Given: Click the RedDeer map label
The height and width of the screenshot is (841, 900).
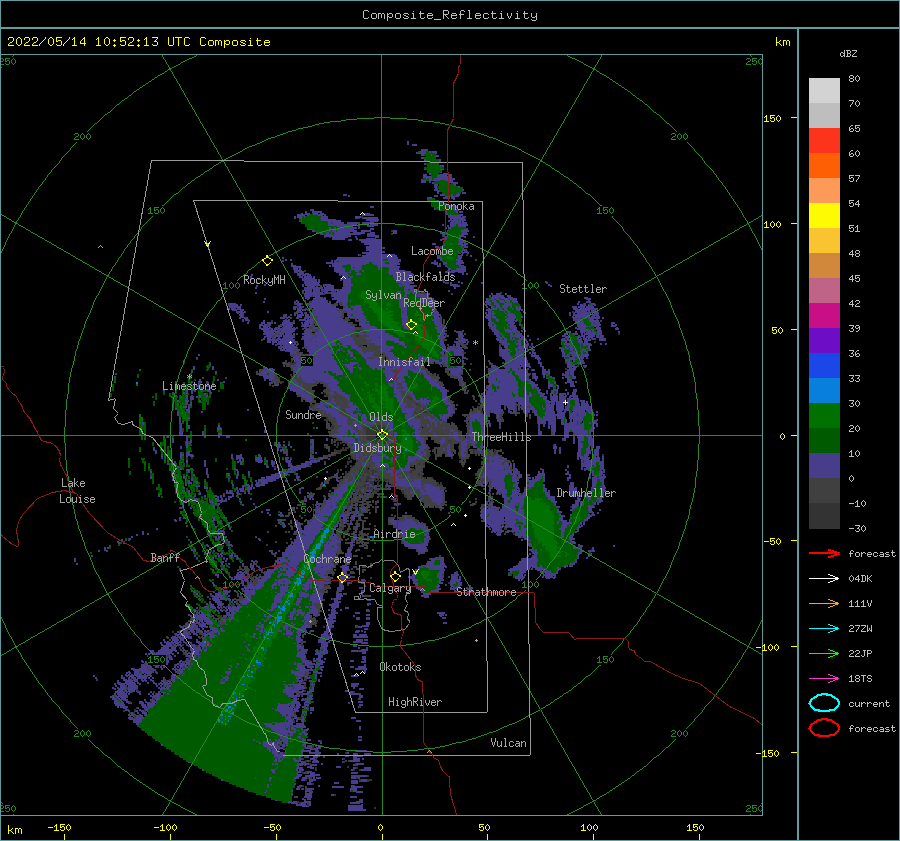Looking at the screenshot, I should 424,303.
